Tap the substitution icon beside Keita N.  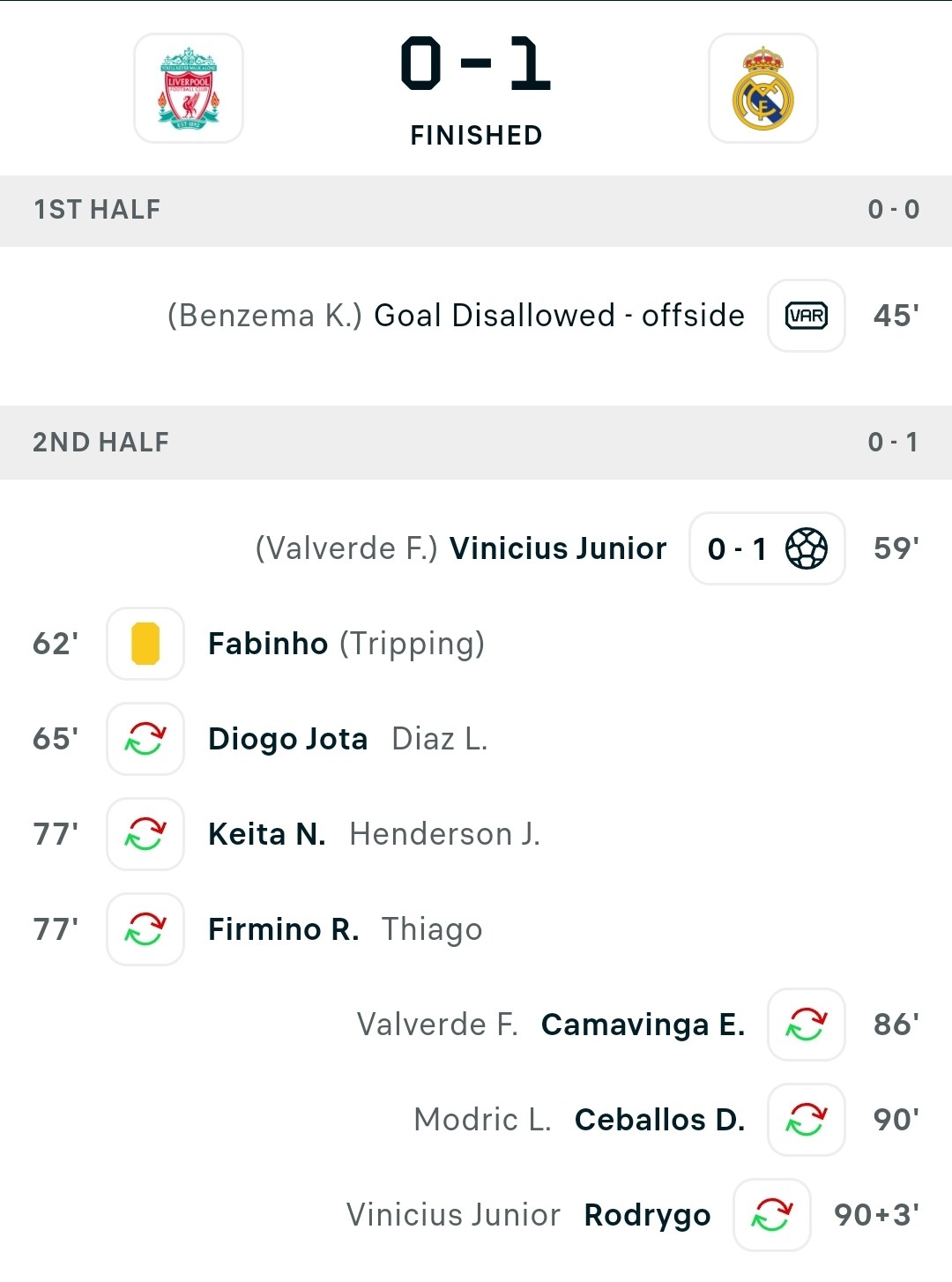pos(145,834)
